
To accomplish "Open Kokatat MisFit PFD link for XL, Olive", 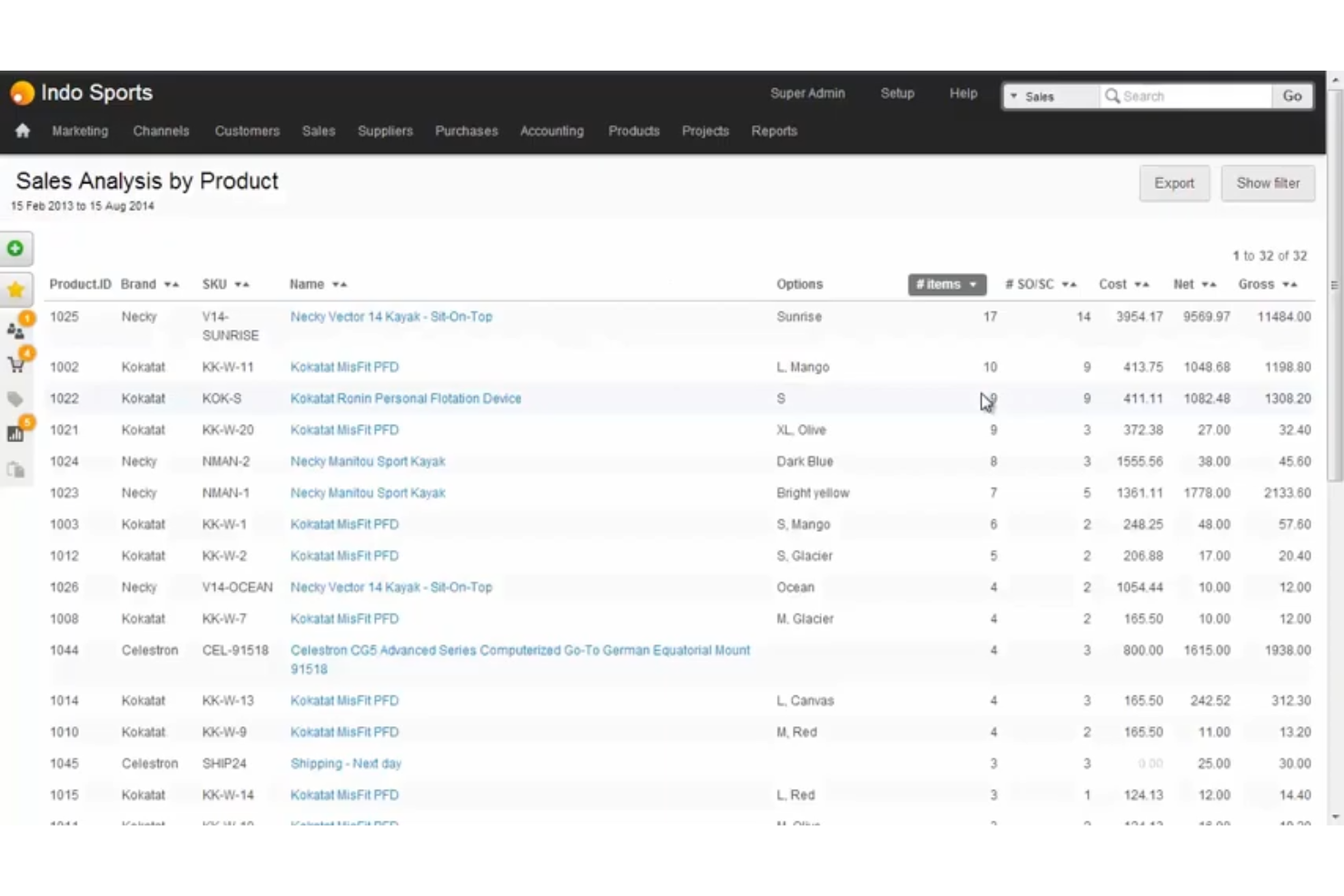I will click(x=344, y=430).
